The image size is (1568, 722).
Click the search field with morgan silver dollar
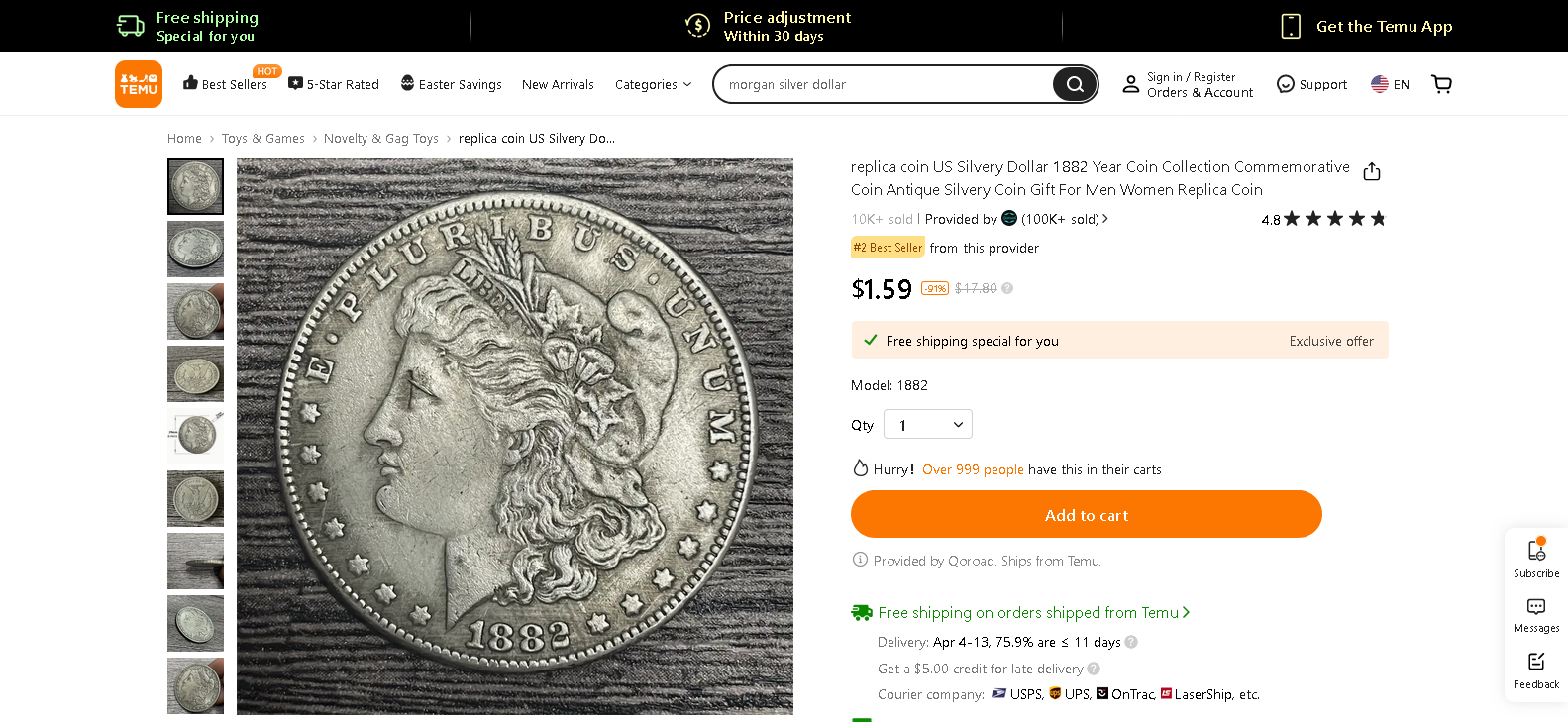(x=882, y=84)
